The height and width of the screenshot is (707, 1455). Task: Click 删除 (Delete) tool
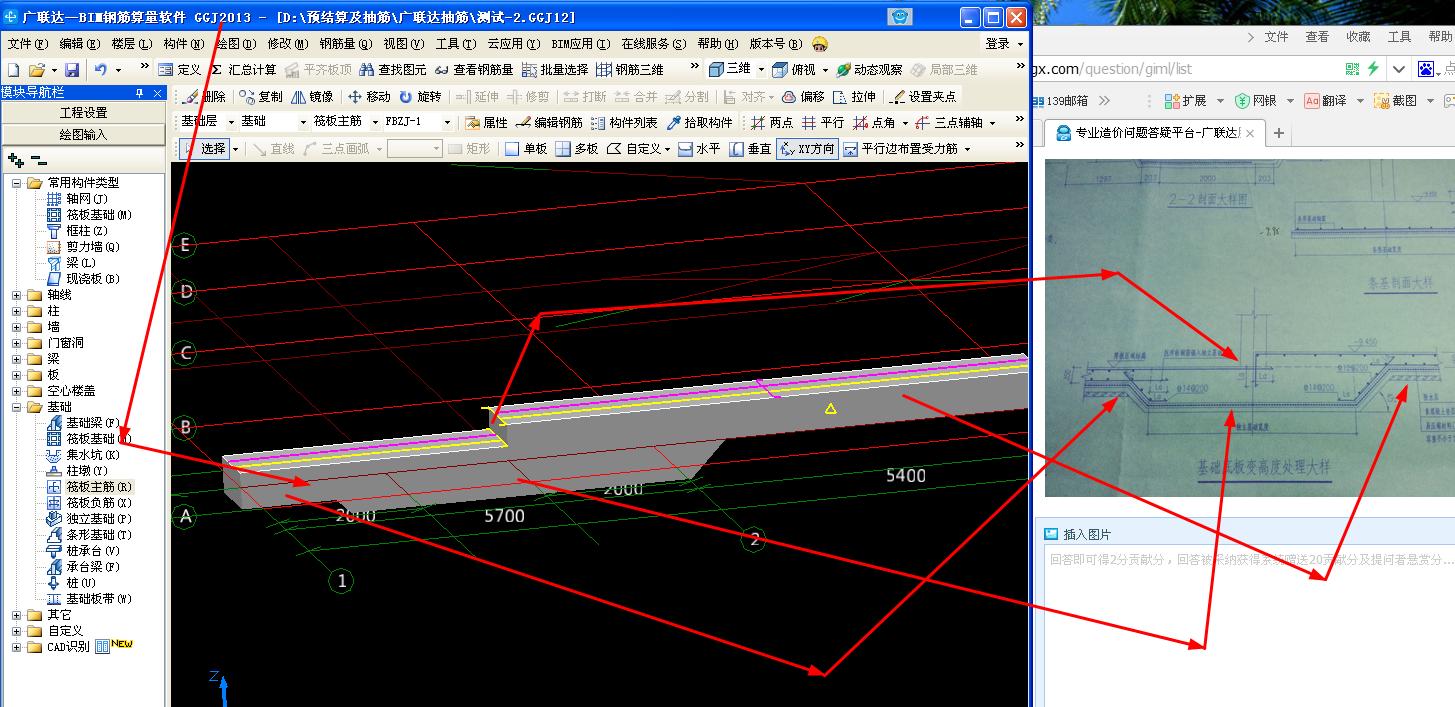click(x=205, y=97)
